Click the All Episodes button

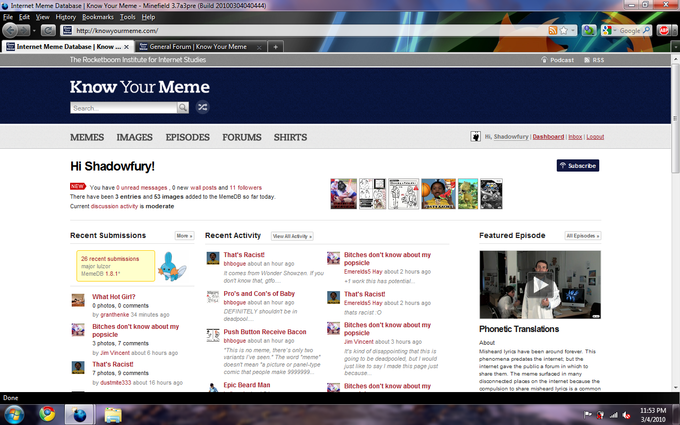[582, 236]
